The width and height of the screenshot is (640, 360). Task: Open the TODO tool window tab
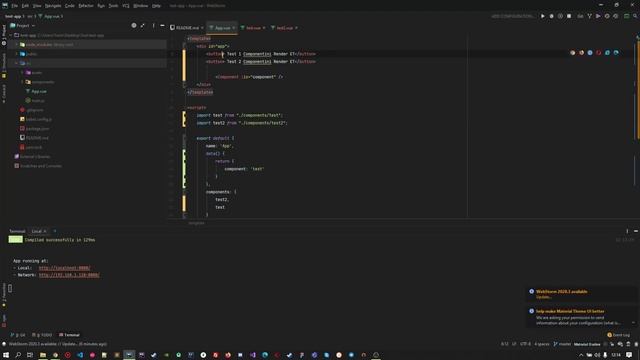click(x=42, y=335)
